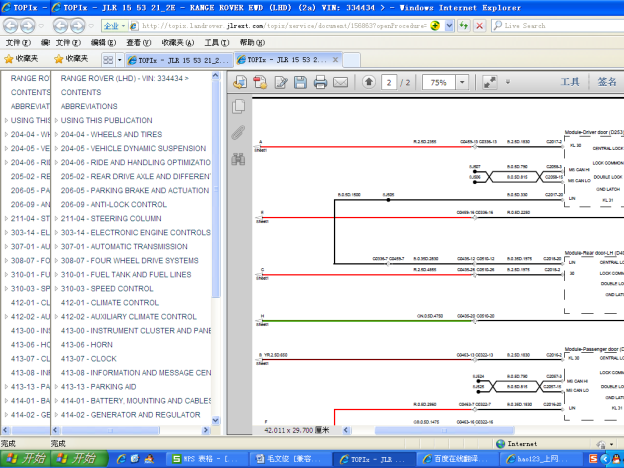Open the address bar history dropdown
624x468 pixels.
(x=449, y=26)
